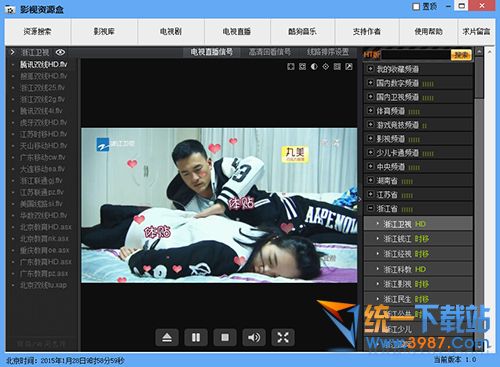Pause the video with the pause button
This screenshot has height=367, width=500.
coord(196,337)
